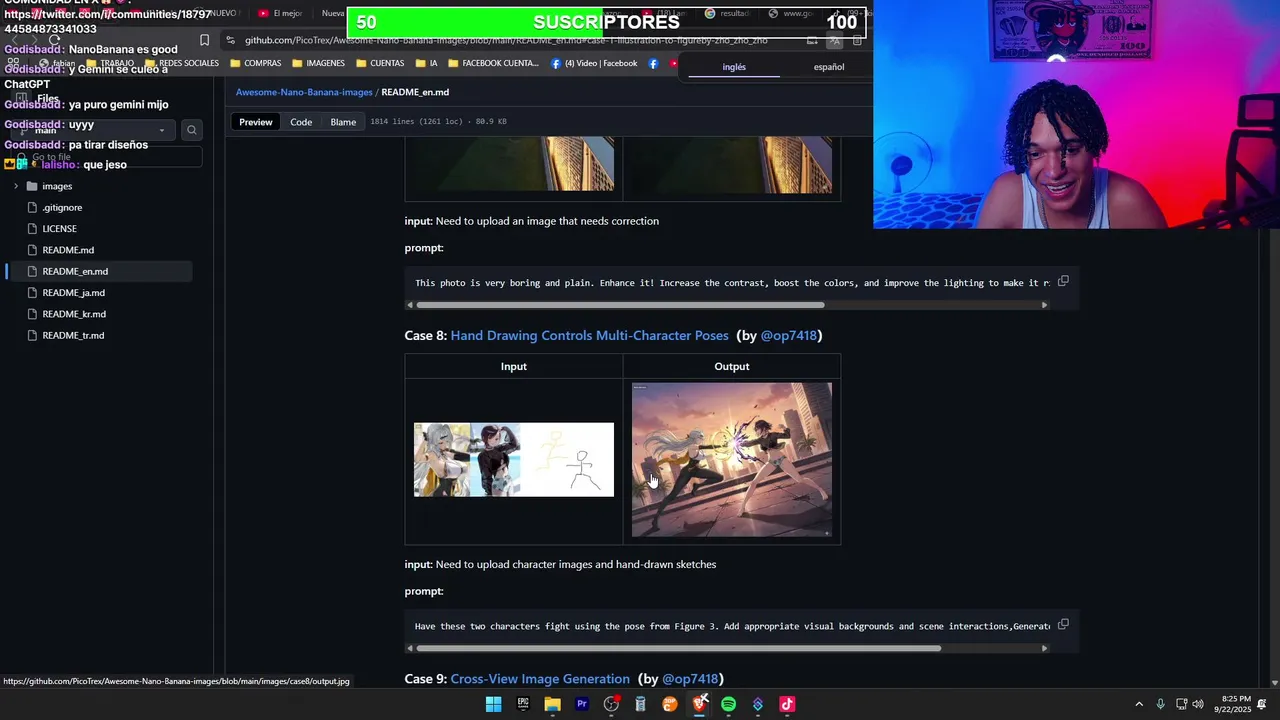Viewport: 1280px width, 720px height.
Task: Select README_en.md in tree
Action: (75, 271)
